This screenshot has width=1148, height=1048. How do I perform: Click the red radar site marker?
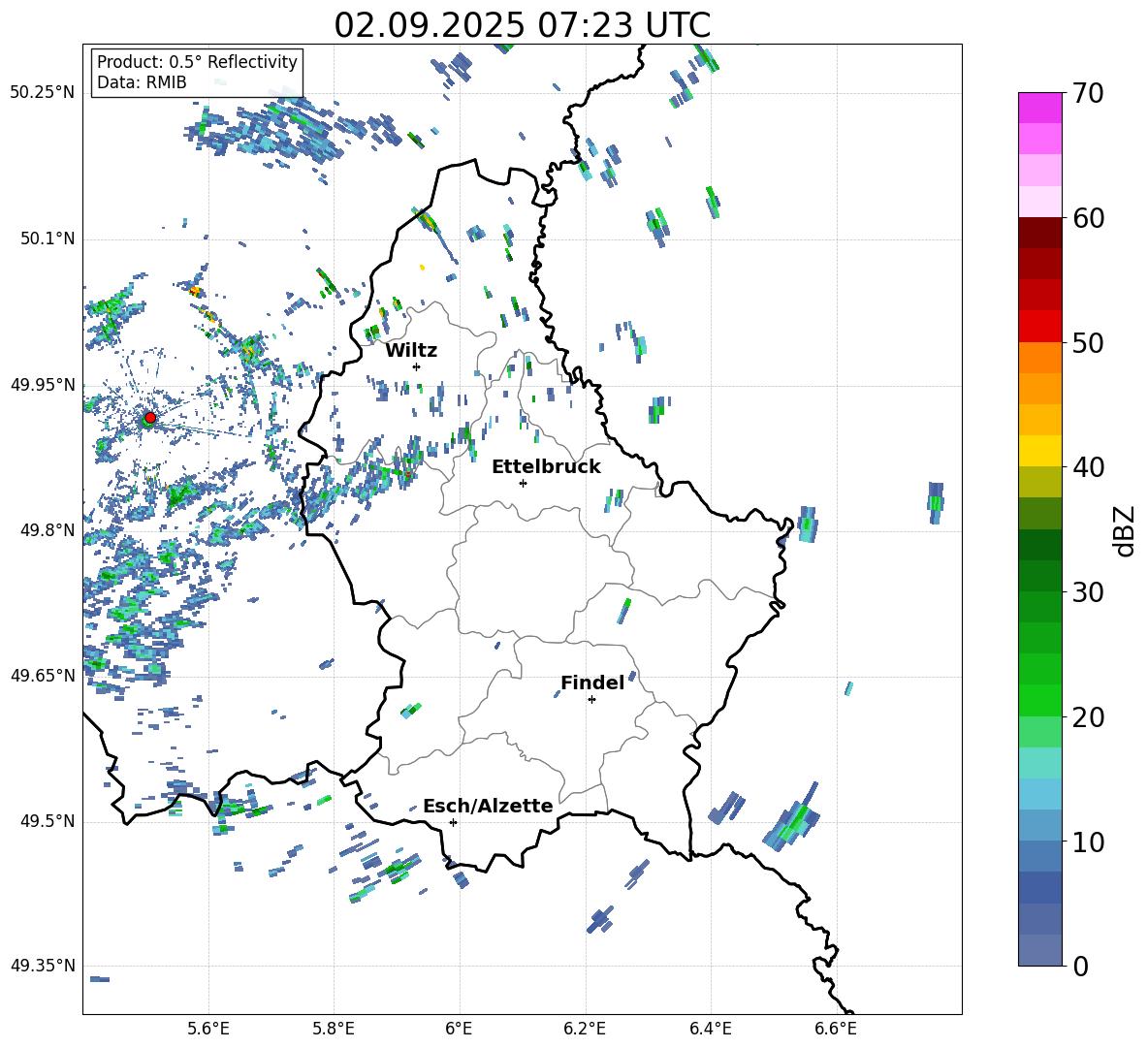(150, 418)
